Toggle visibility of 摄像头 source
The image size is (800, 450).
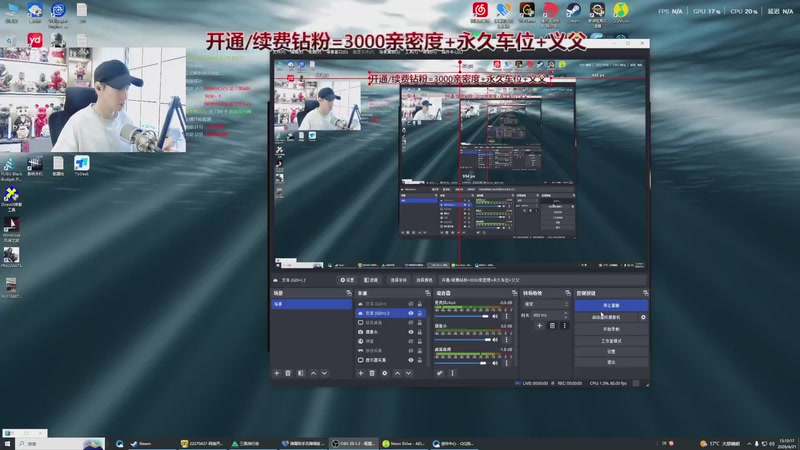click(x=411, y=332)
